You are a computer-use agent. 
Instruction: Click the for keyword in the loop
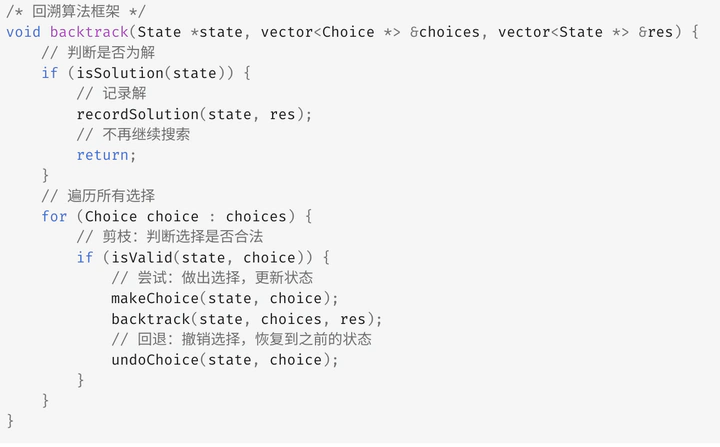coord(54,216)
